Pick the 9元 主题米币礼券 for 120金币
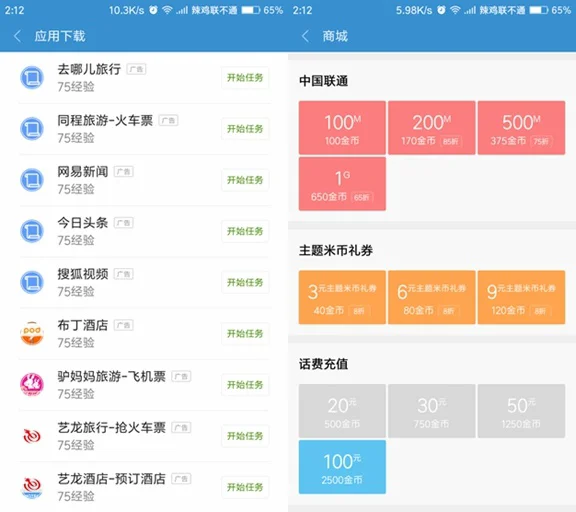Image resolution: width=576 pixels, height=512 pixels. point(521,298)
